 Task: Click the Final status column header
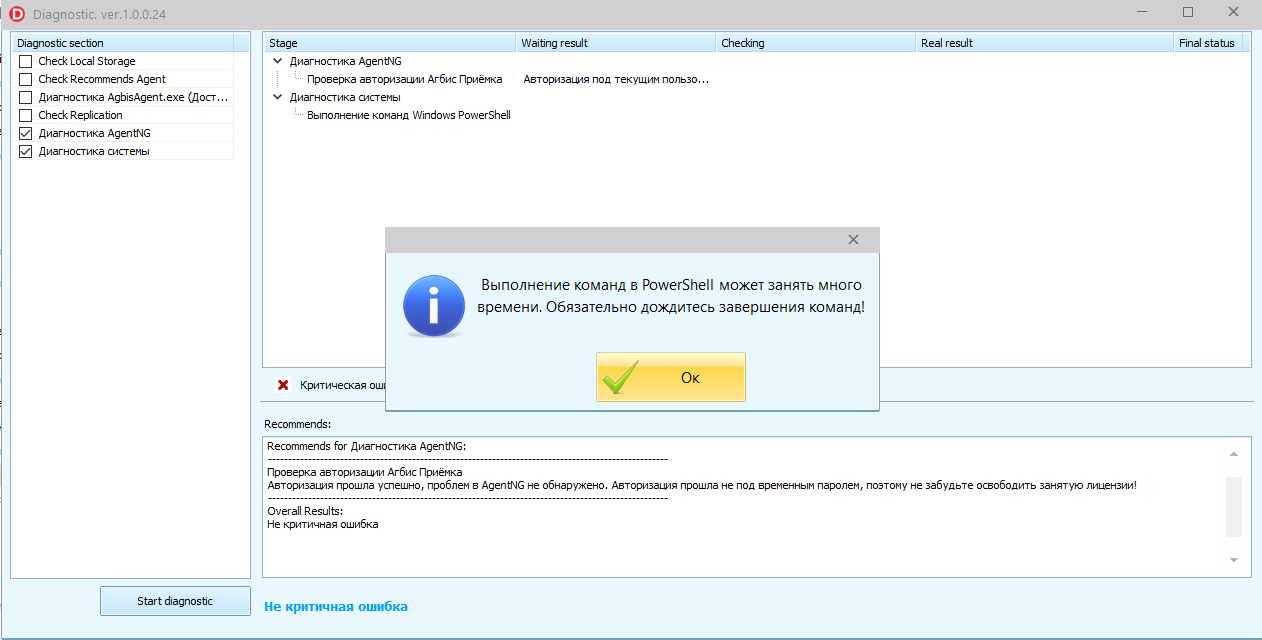(x=1206, y=43)
